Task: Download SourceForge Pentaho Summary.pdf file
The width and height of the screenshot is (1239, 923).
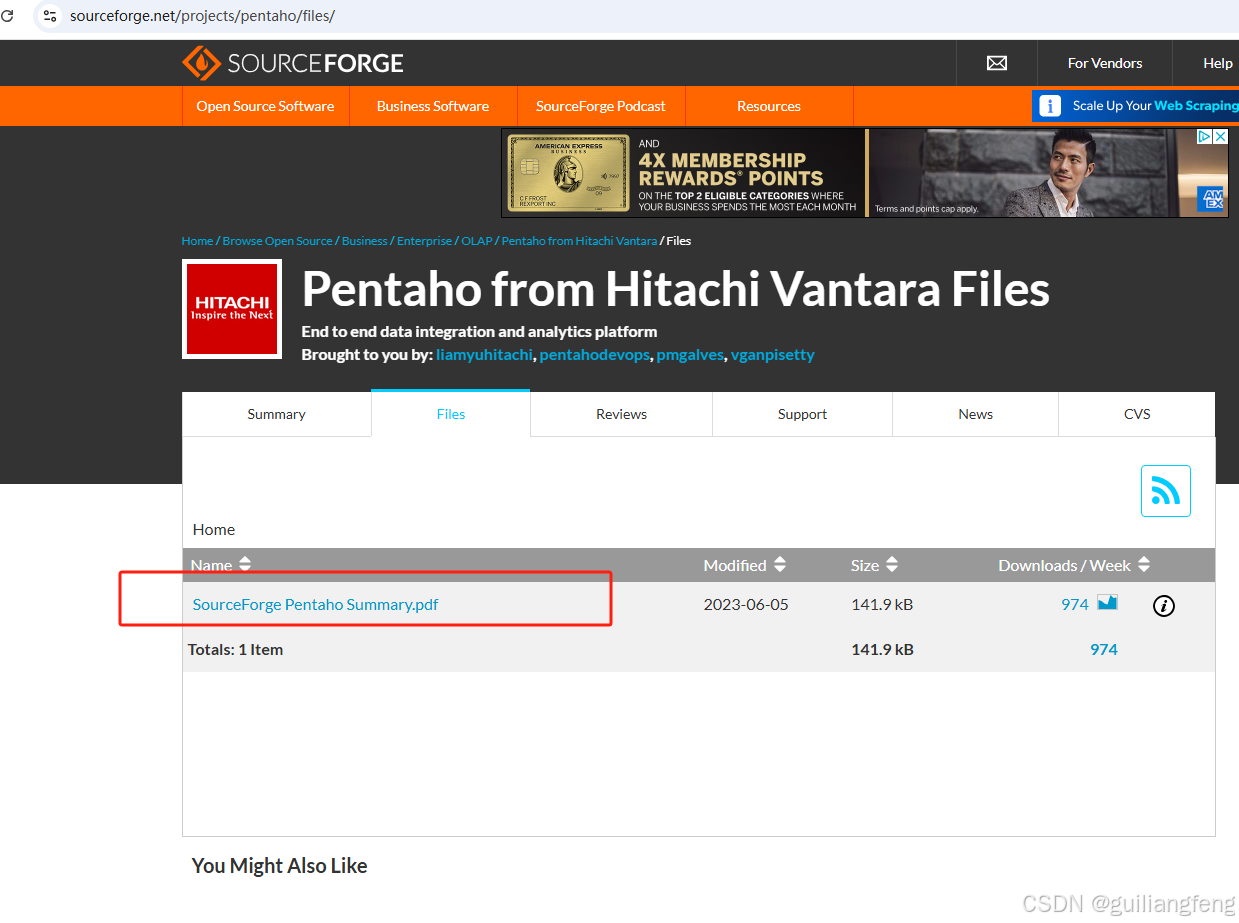Action: coord(315,604)
